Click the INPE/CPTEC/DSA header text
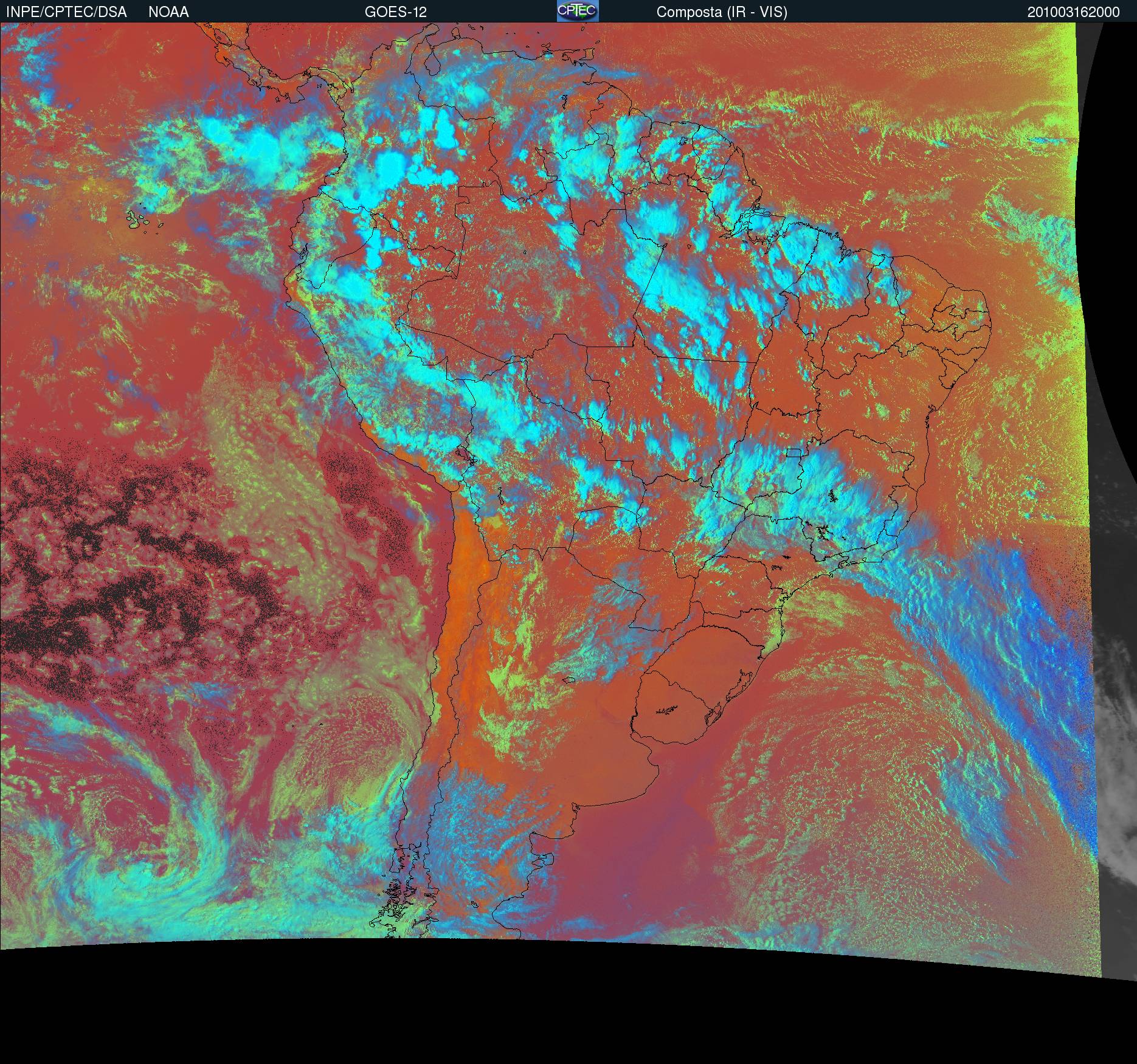Image resolution: width=1137 pixels, height=1064 pixels. click(66, 12)
